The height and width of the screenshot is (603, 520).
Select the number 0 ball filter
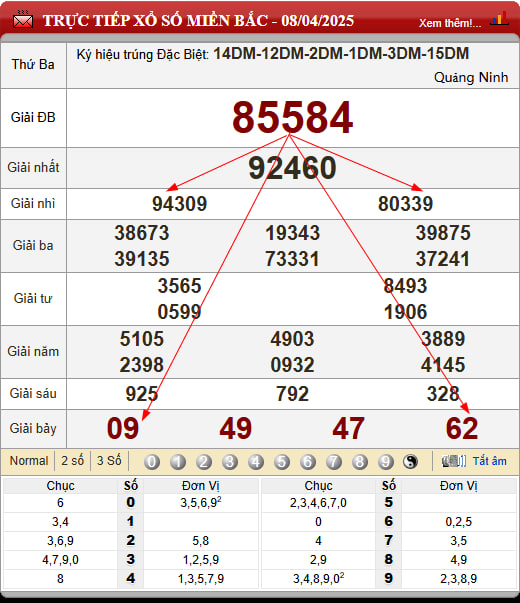coord(152,462)
